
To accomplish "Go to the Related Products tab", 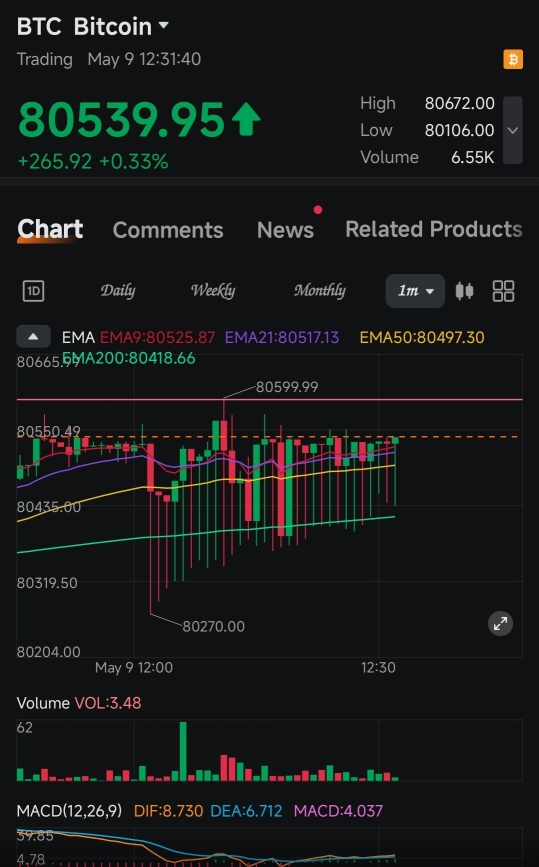I will (x=434, y=229).
